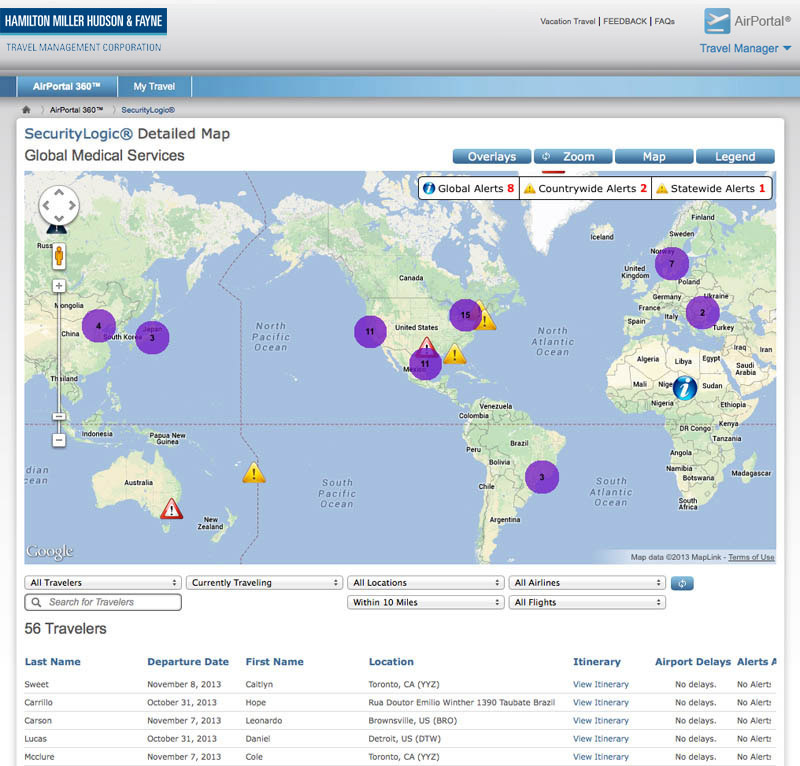Pan the map up with arrow control
This screenshot has height=766, width=800.
pyautogui.click(x=59, y=192)
